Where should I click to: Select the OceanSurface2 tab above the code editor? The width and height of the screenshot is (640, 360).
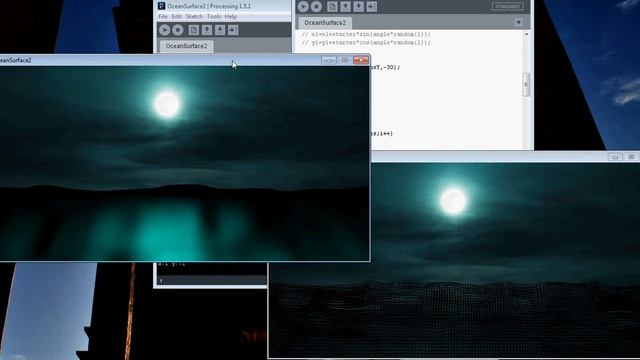click(x=325, y=23)
